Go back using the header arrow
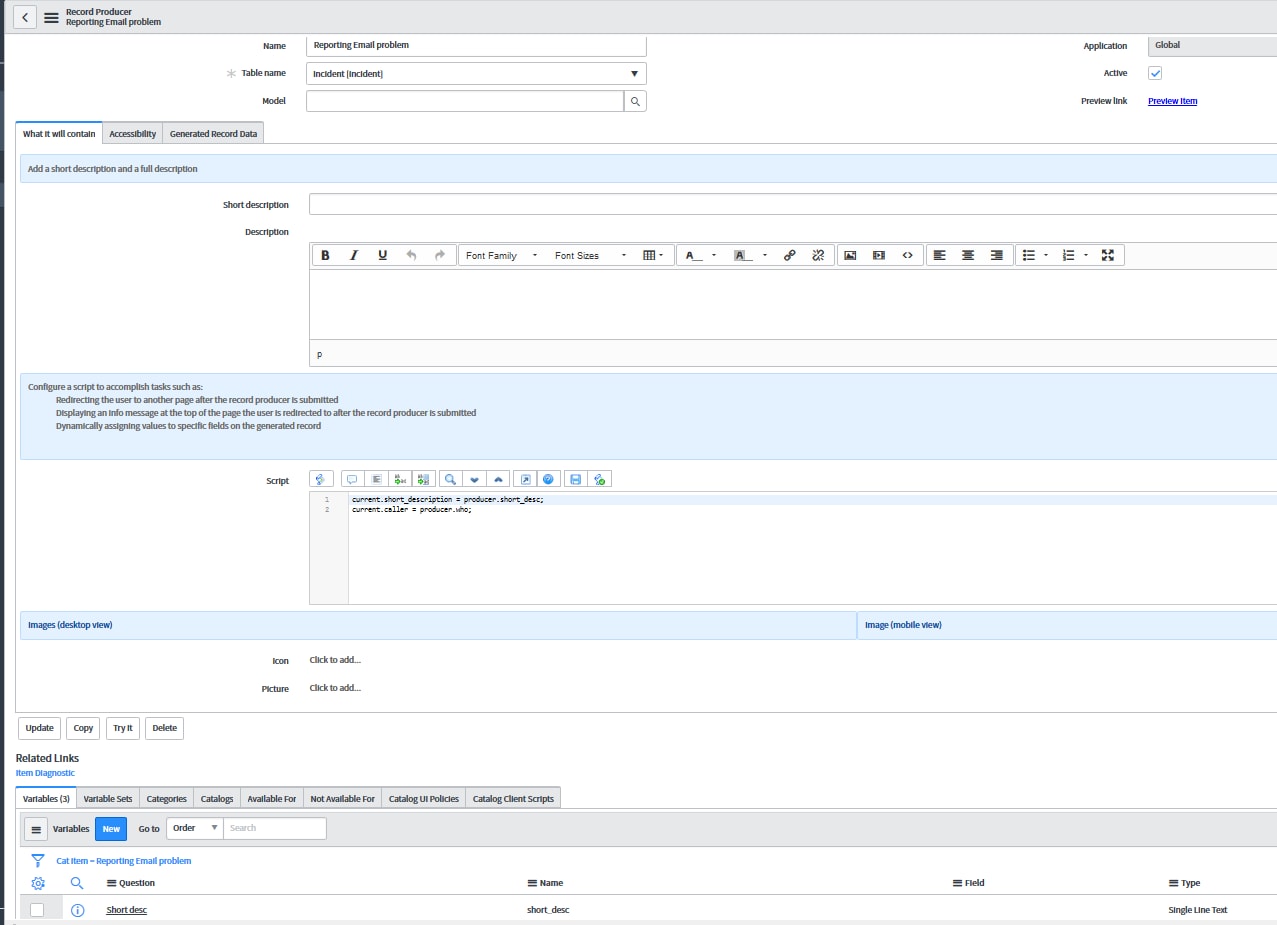Image resolution: width=1277 pixels, height=925 pixels. point(24,17)
